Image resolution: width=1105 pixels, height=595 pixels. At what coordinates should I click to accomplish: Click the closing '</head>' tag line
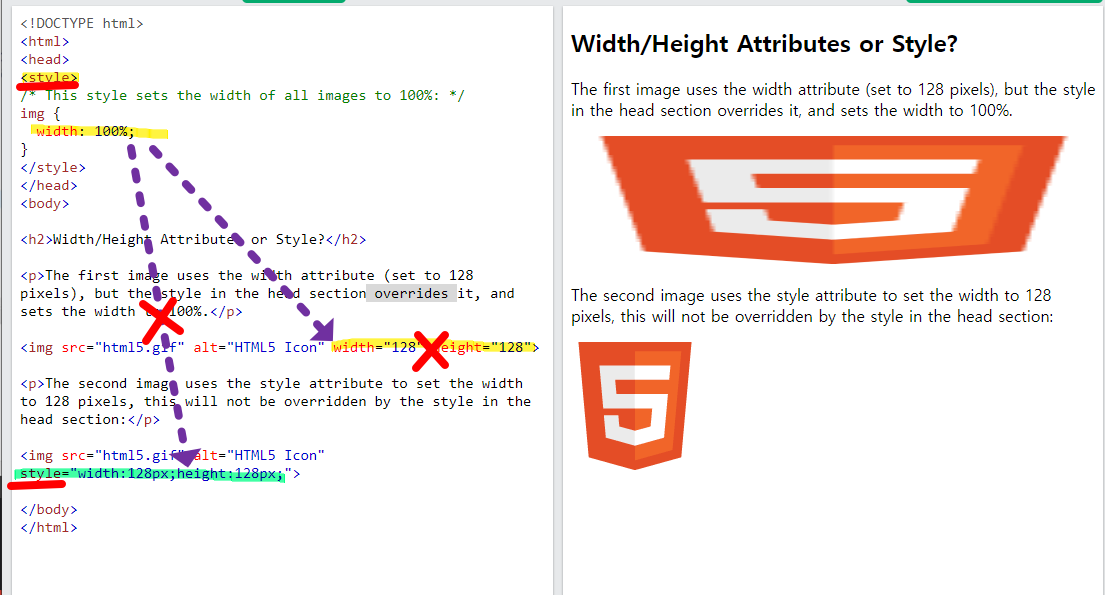(x=49, y=185)
